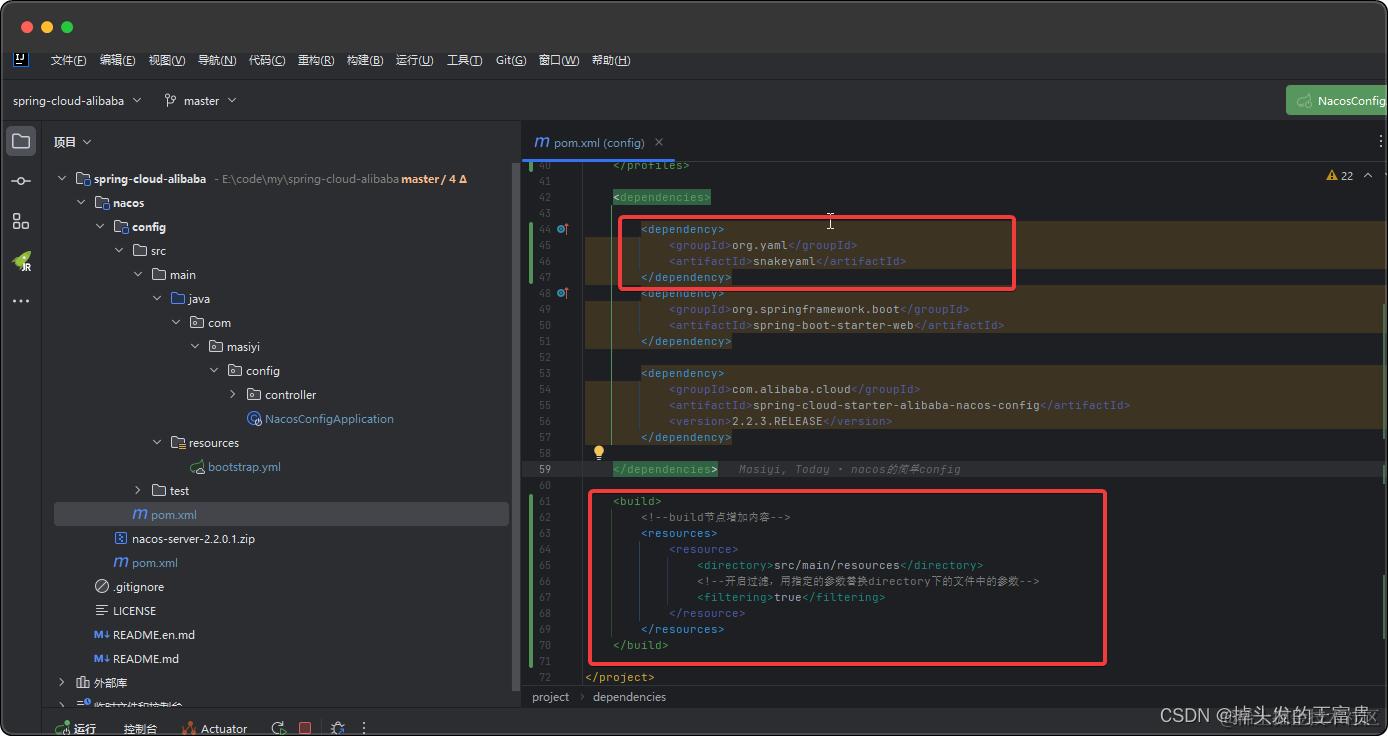Open the master branch dropdown
The height and width of the screenshot is (736, 1388).
(200, 100)
